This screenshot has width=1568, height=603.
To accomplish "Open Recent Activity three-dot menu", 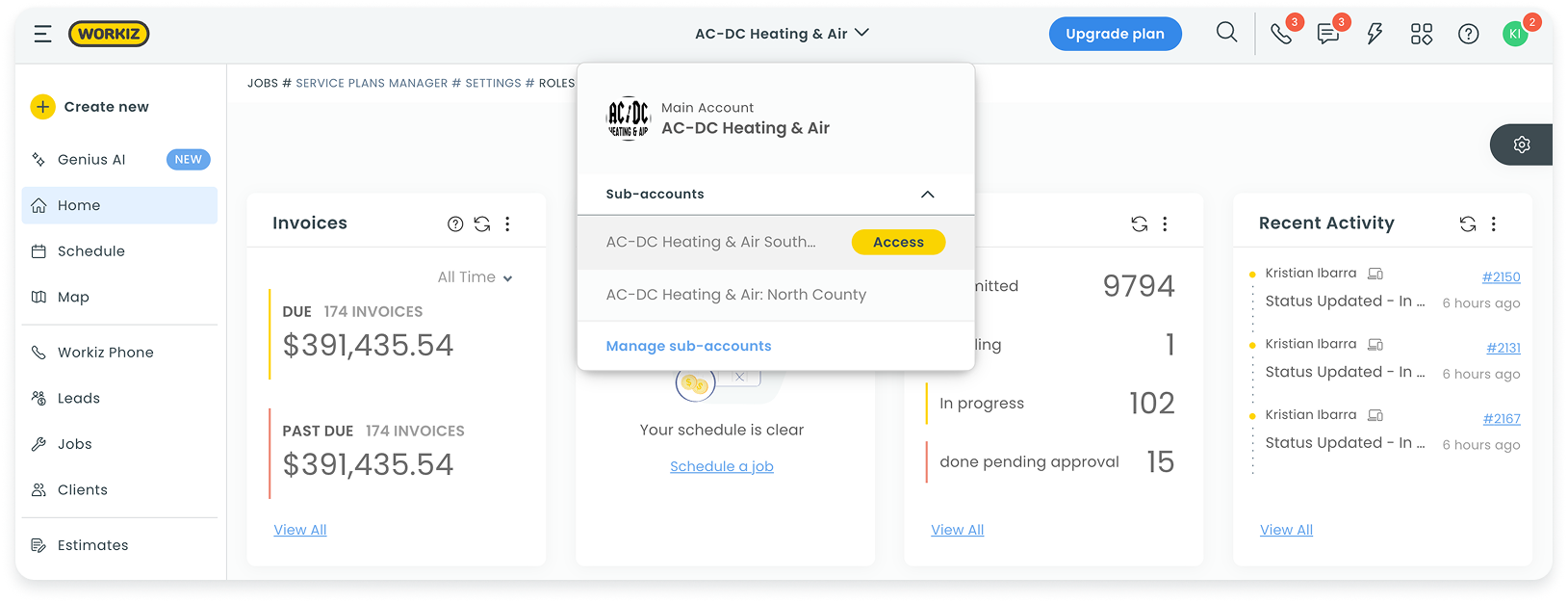I will pyautogui.click(x=1494, y=224).
